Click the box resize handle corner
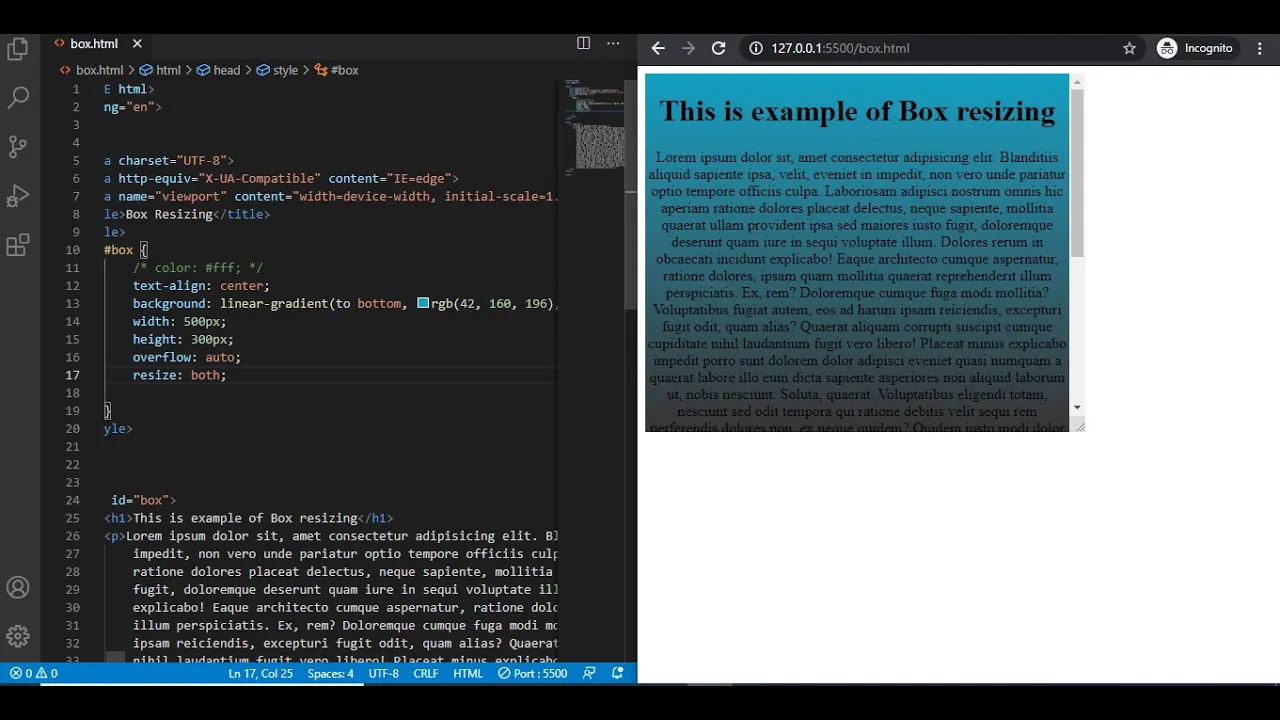The image size is (1280, 720). click(1077, 425)
